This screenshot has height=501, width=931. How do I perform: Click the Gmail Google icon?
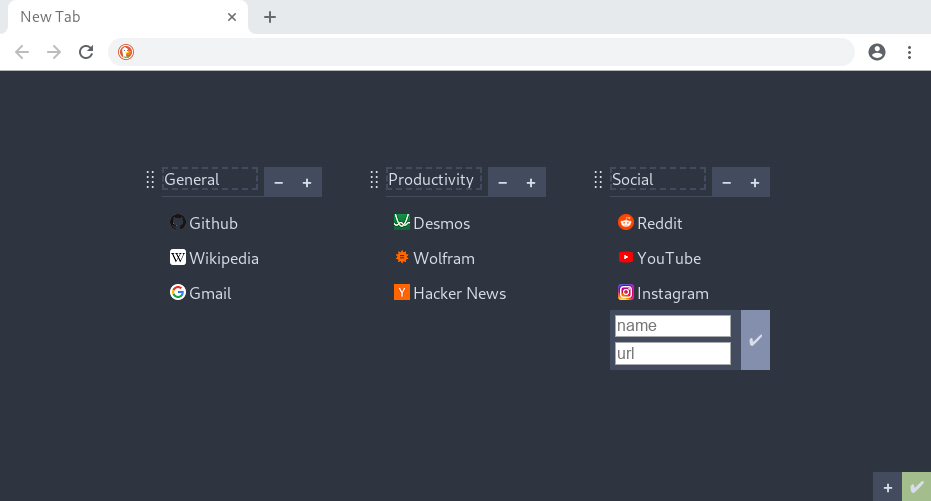coord(178,292)
